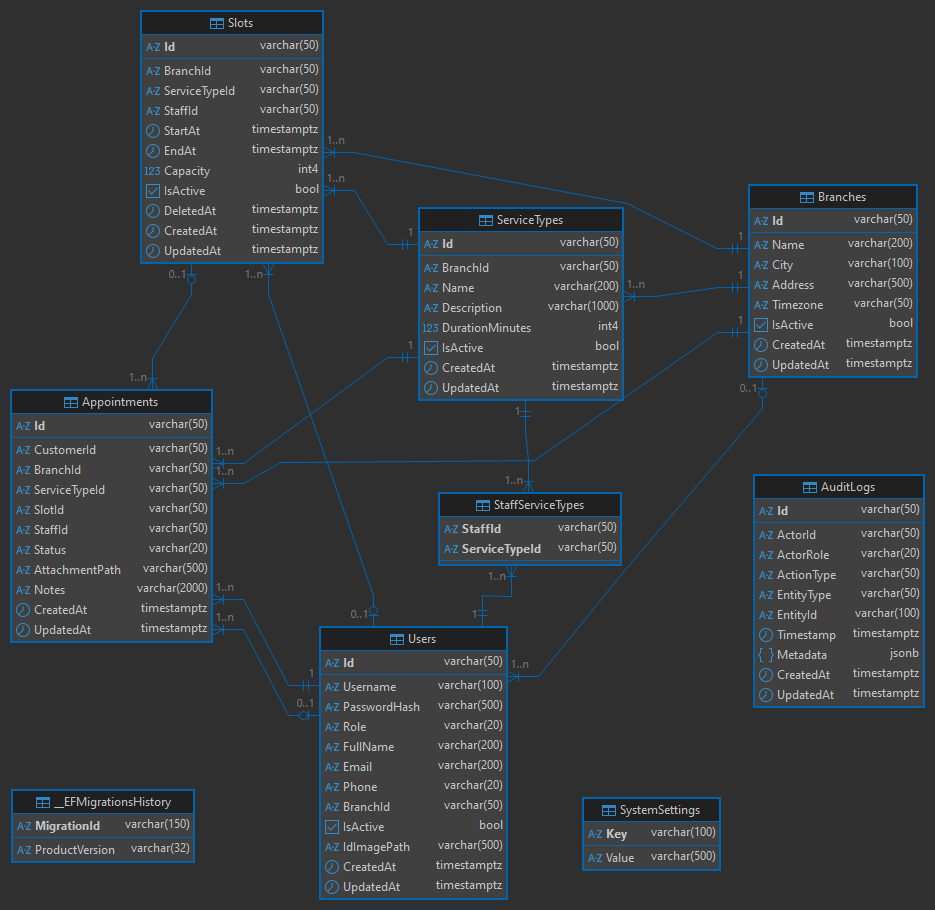This screenshot has height=910, width=935.
Task: Click checkbox icon beside Branches IsActive
Action: 761,325
